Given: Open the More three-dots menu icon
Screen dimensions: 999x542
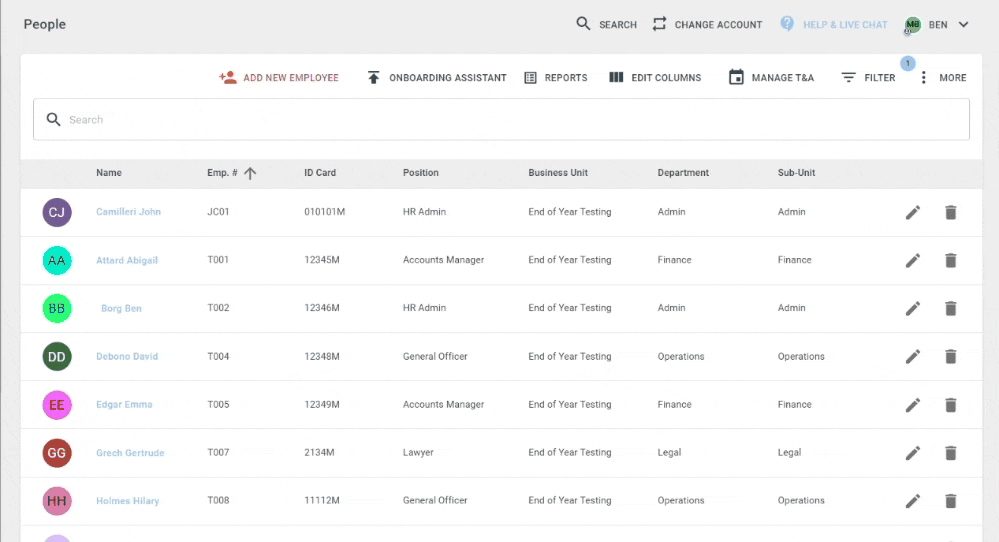Looking at the screenshot, I should (923, 78).
